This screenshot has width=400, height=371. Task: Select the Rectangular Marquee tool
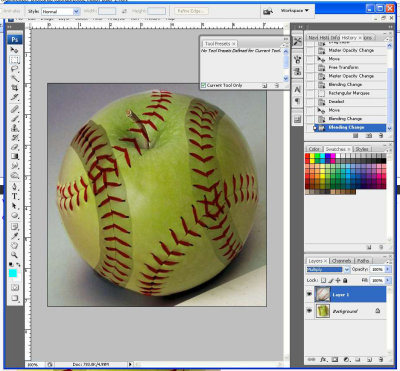[x=14, y=60]
